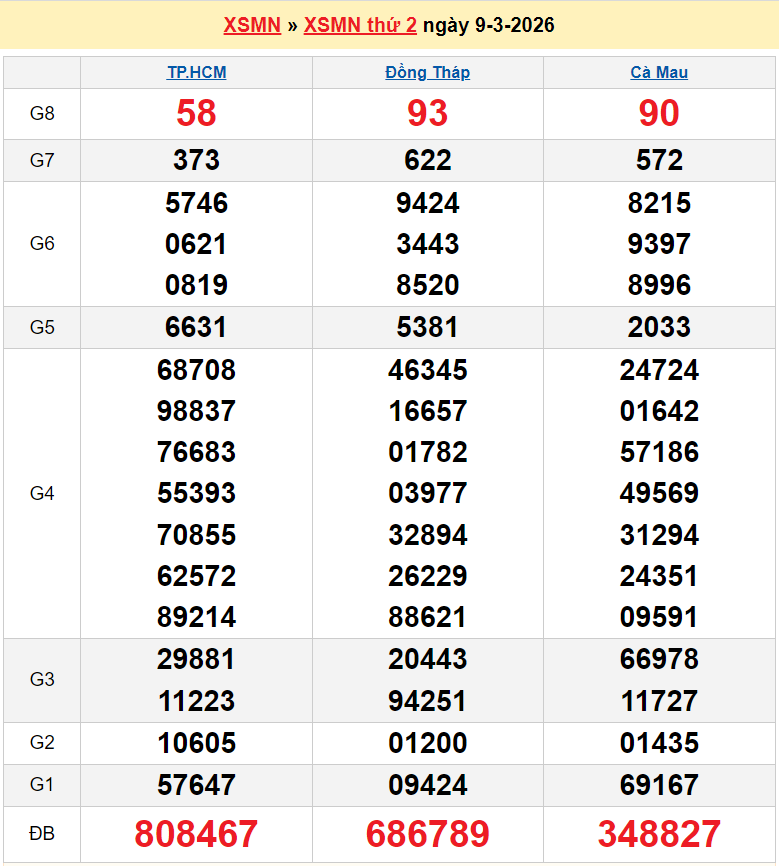Click the 'XSMN thứ 2' header link
Image resolution: width=779 pixels, height=866 pixels.
point(360,25)
